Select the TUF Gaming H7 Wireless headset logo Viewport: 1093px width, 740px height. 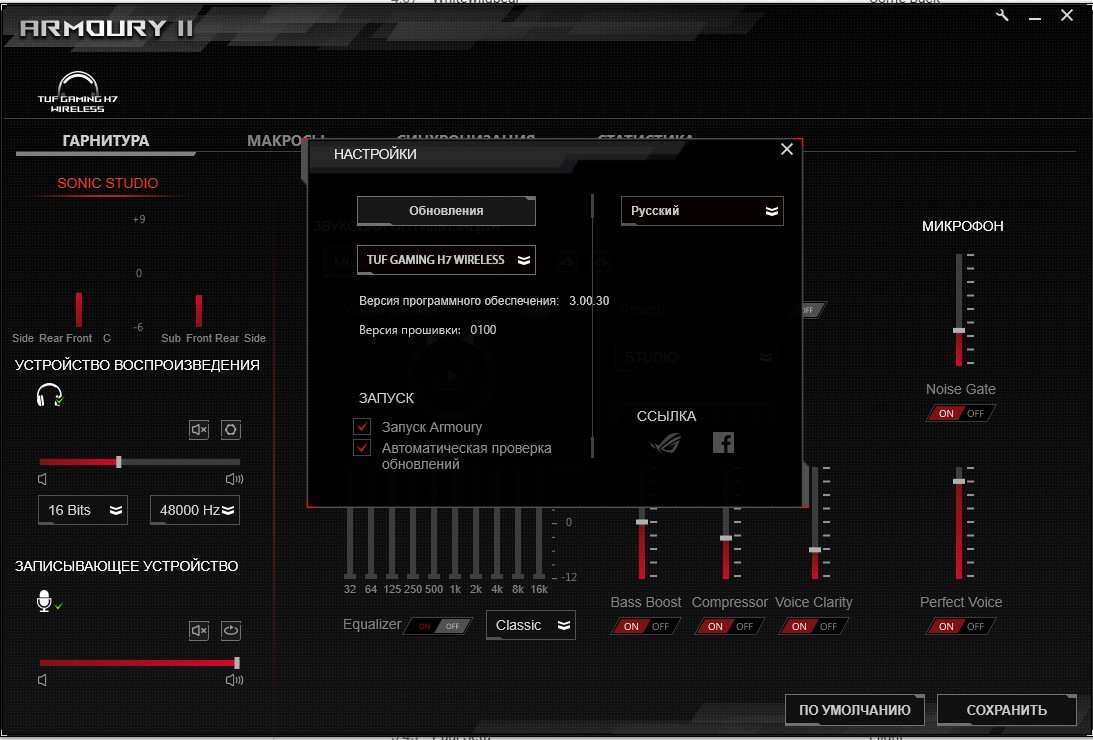coord(77,92)
